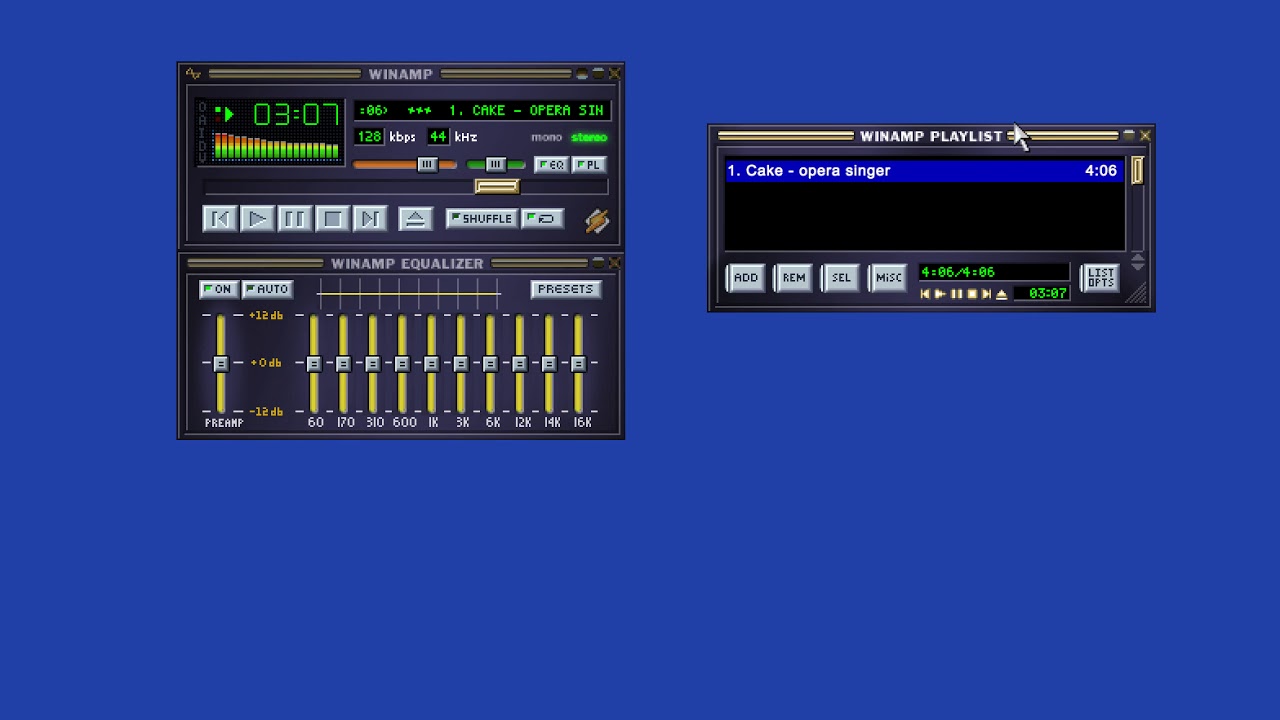
Task: Toggle the Shuffle button
Action: pos(481,219)
